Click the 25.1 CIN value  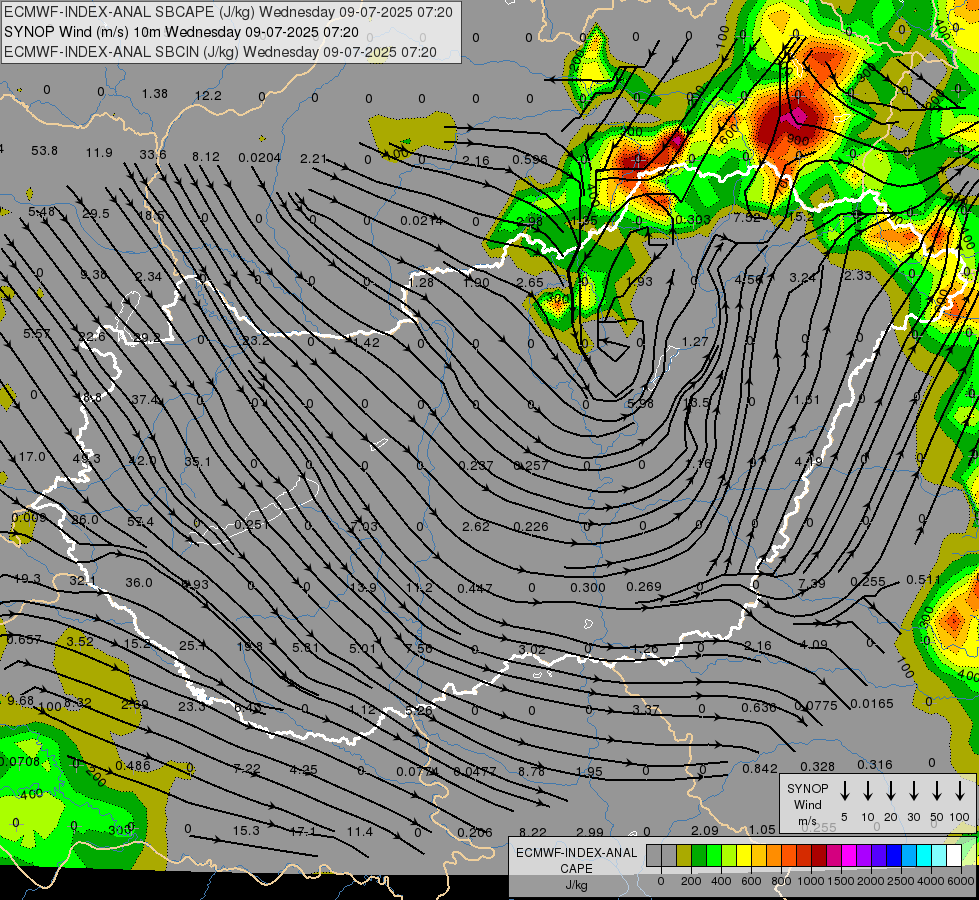192,646
